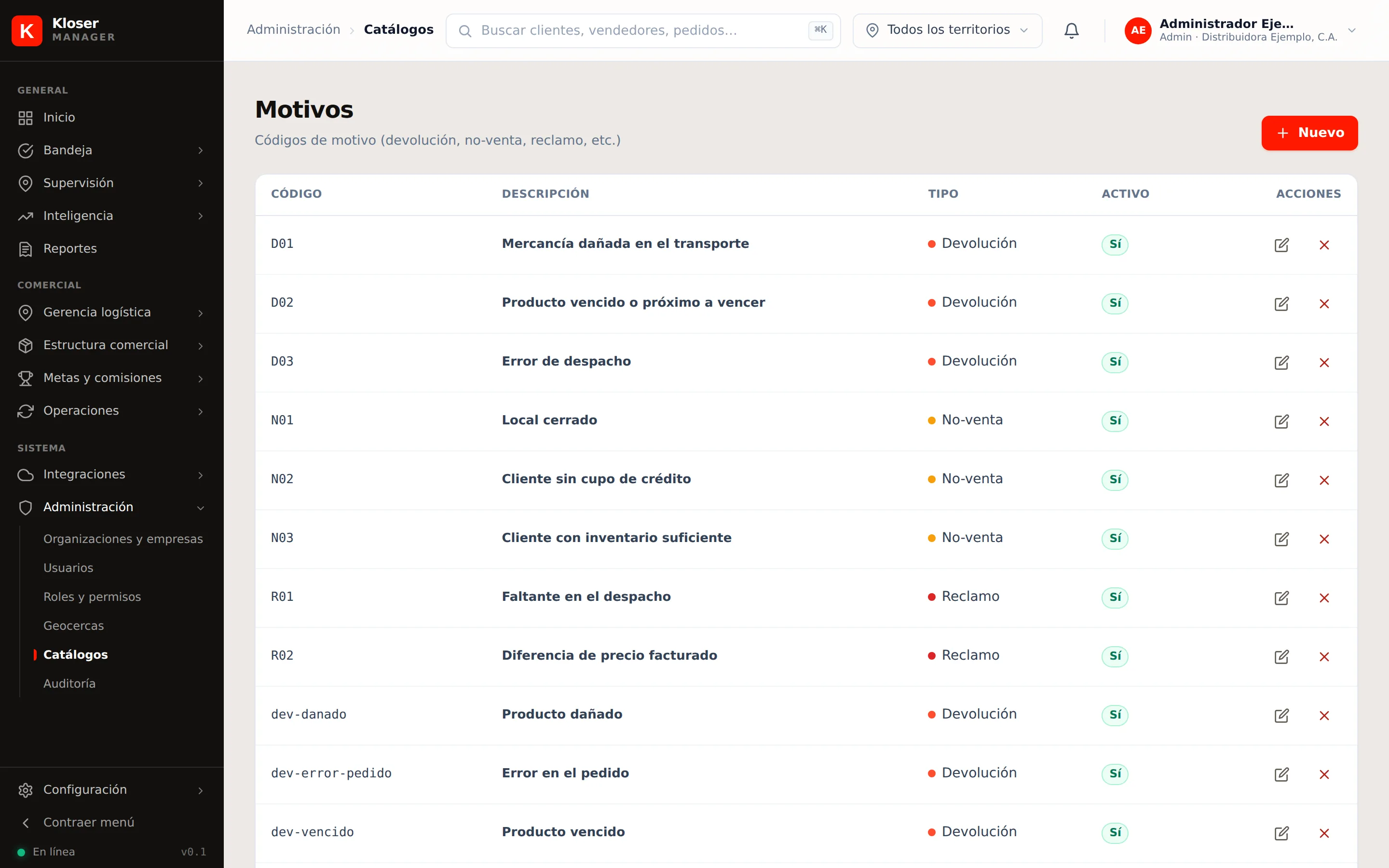
Task: Expand the Gerencia logística menu
Action: 112,312
